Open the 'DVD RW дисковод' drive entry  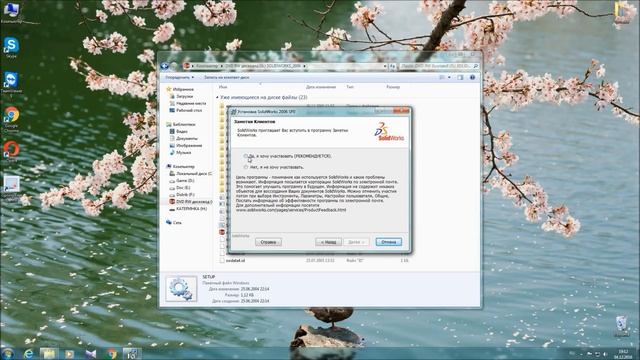[191, 202]
